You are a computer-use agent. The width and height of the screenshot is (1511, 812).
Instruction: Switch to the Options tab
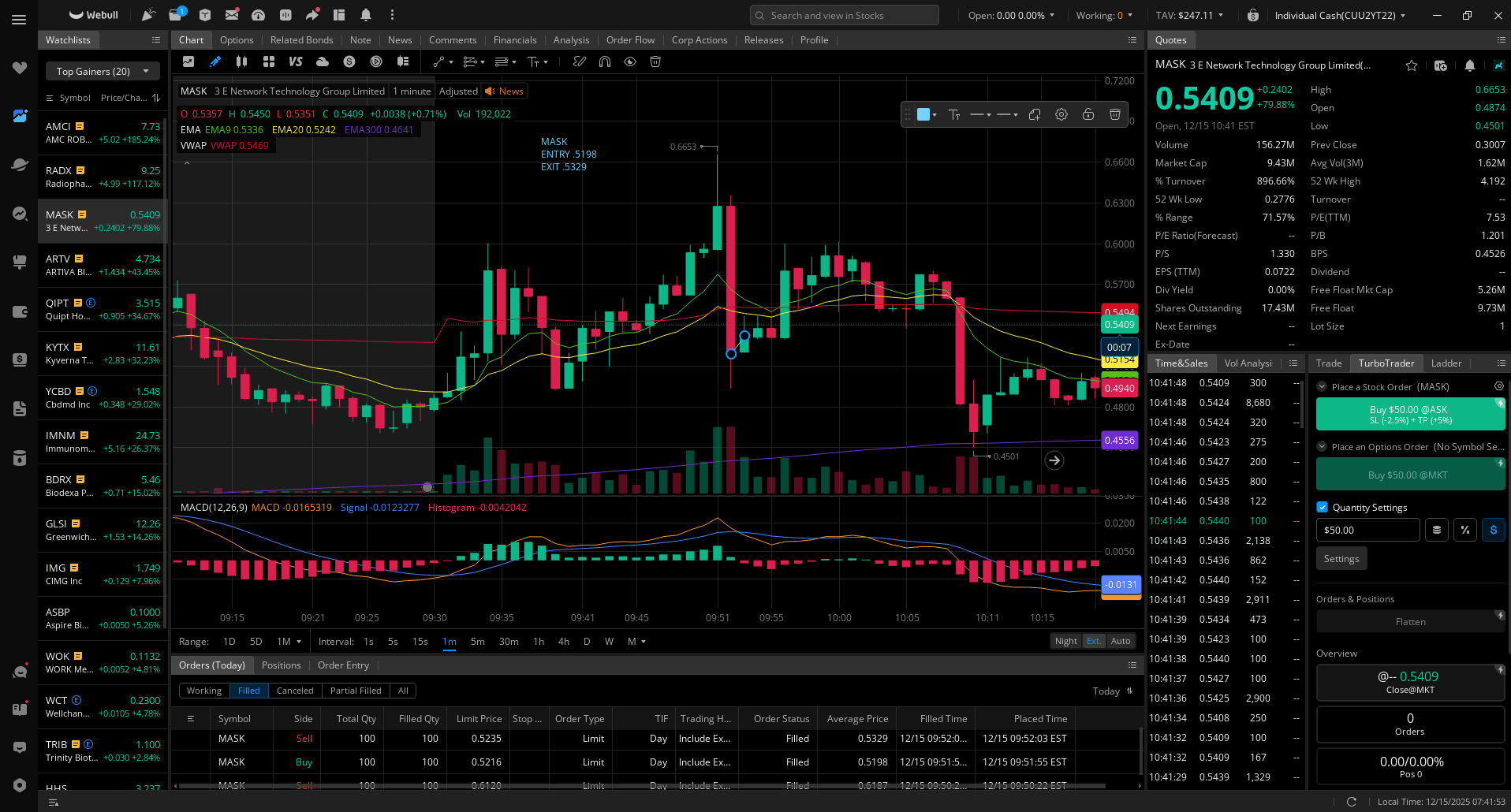point(237,40)
